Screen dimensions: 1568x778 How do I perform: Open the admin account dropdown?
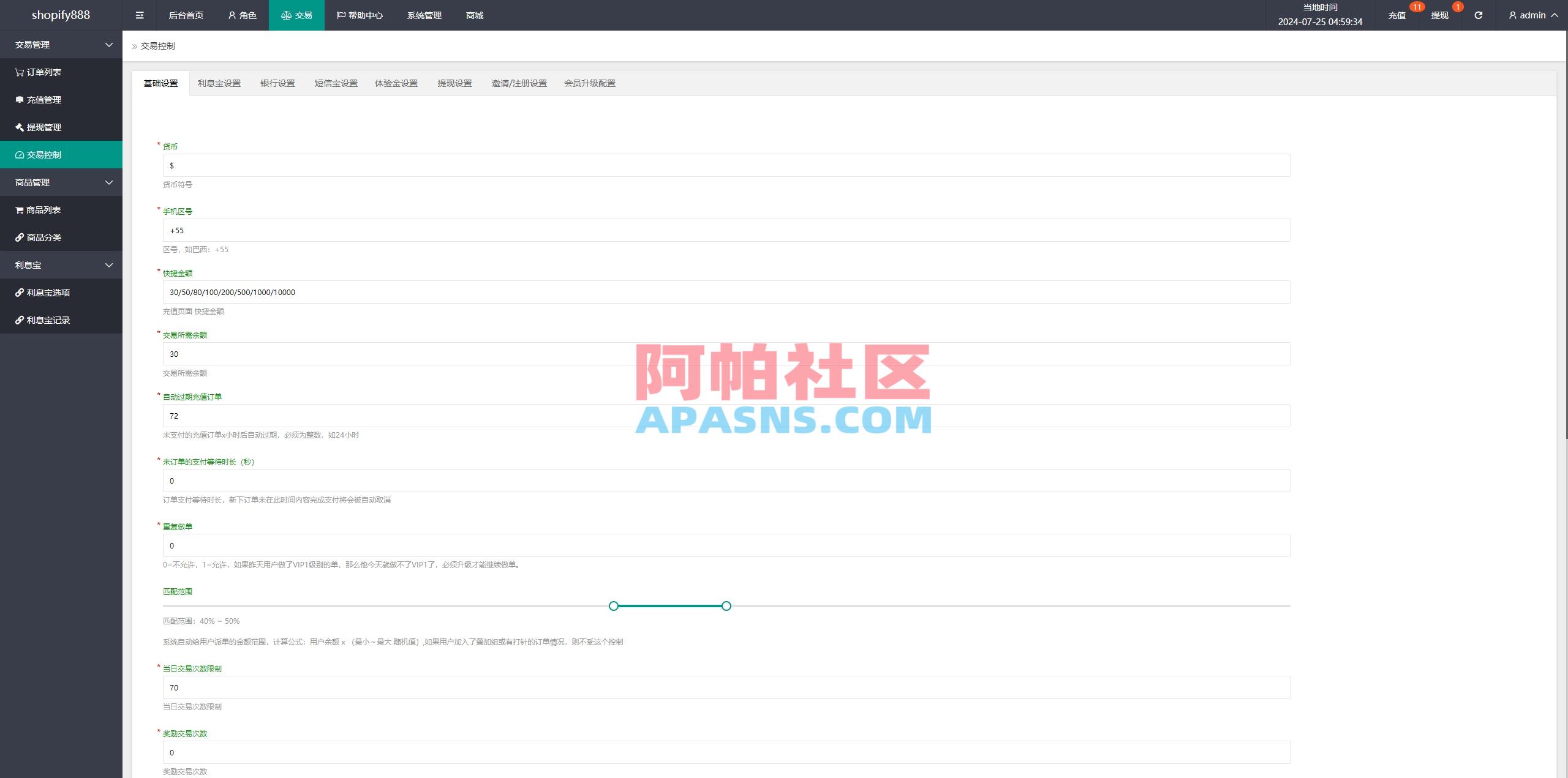(x=1532, y=15)
